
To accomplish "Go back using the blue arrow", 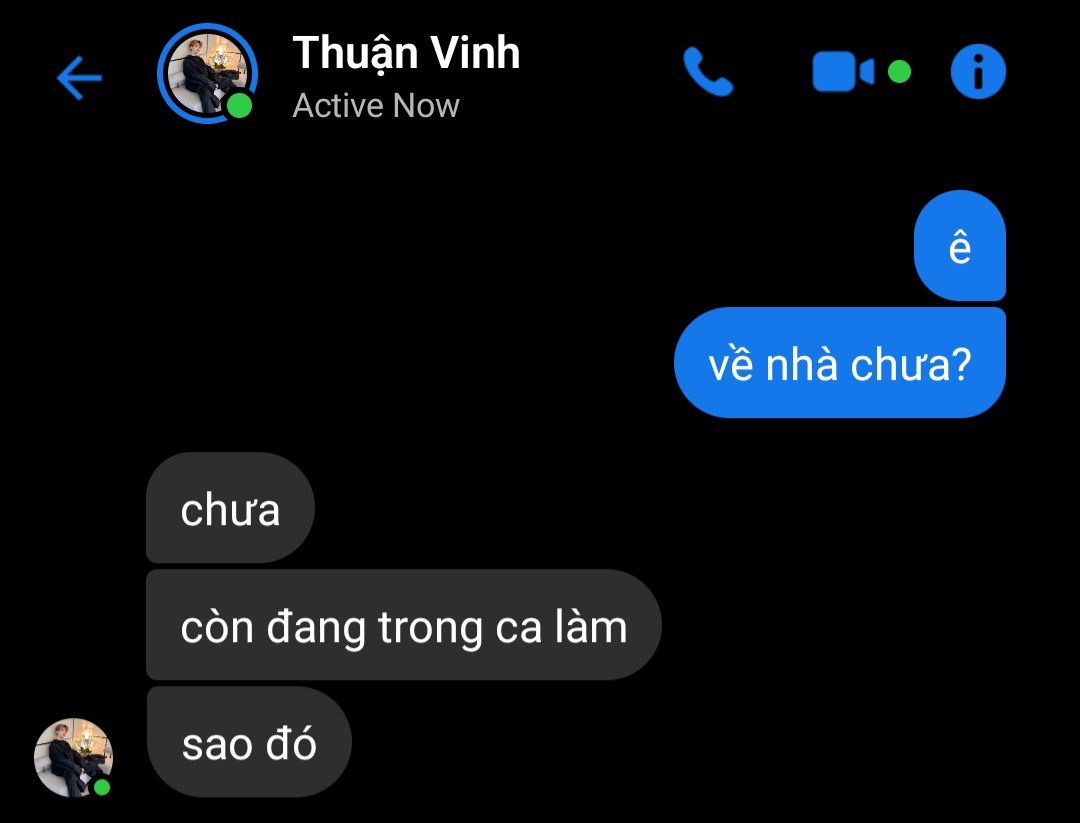I will 79,77.
